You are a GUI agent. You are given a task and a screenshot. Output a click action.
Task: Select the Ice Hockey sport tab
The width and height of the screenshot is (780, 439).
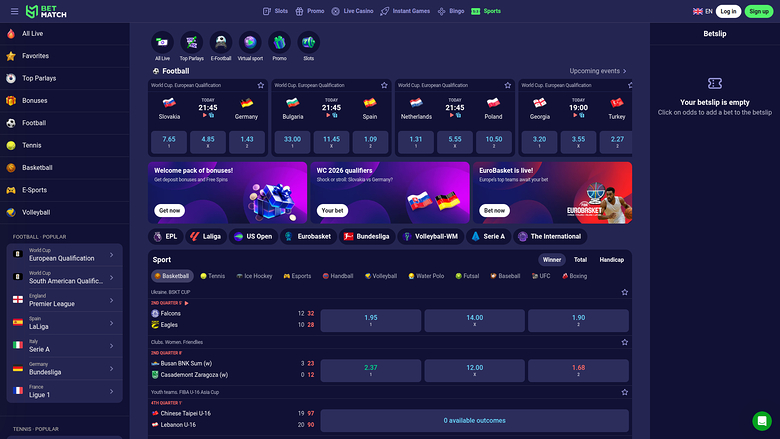[254, 276]
